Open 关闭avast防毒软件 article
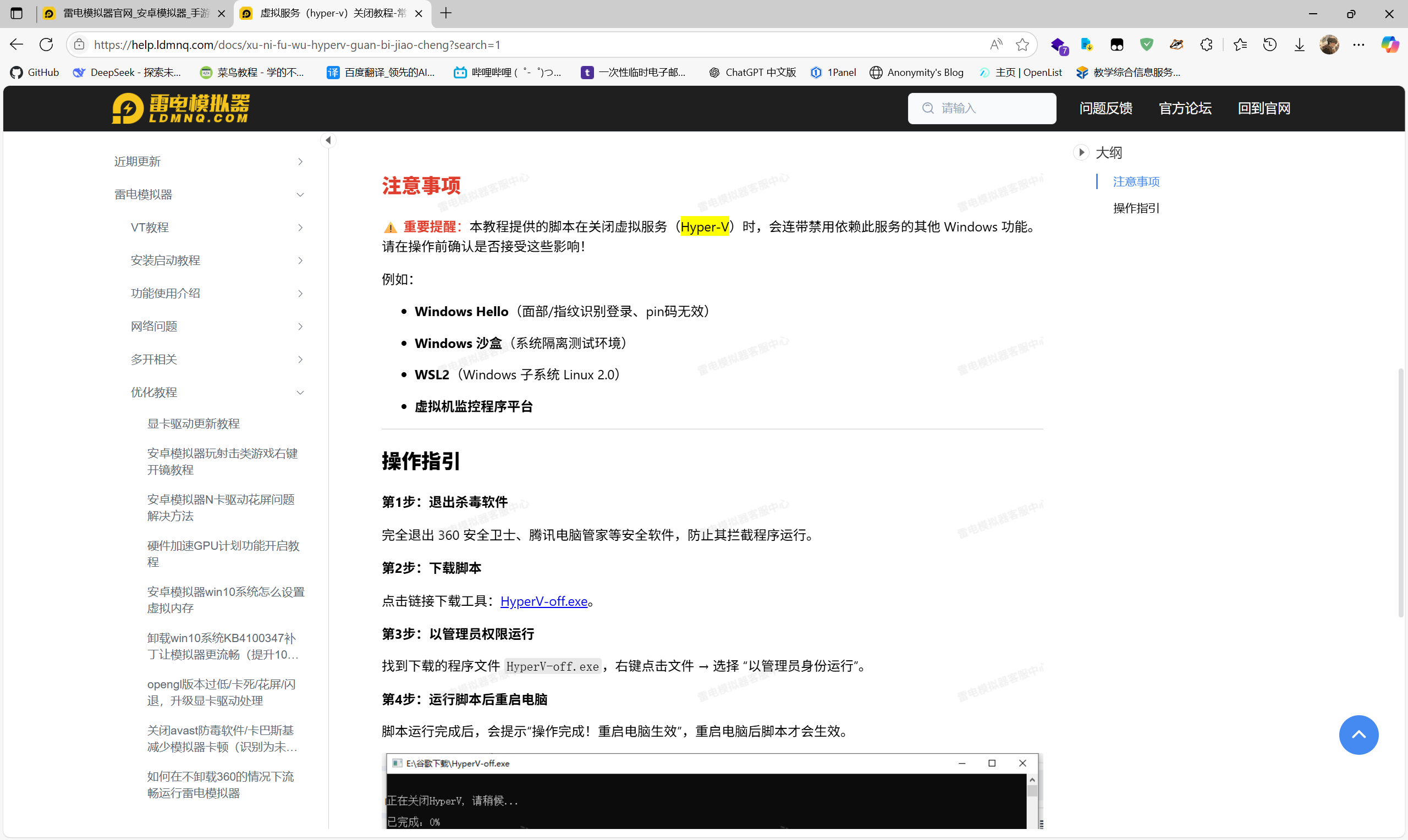The image size is (1408, 840). [222, 739]
